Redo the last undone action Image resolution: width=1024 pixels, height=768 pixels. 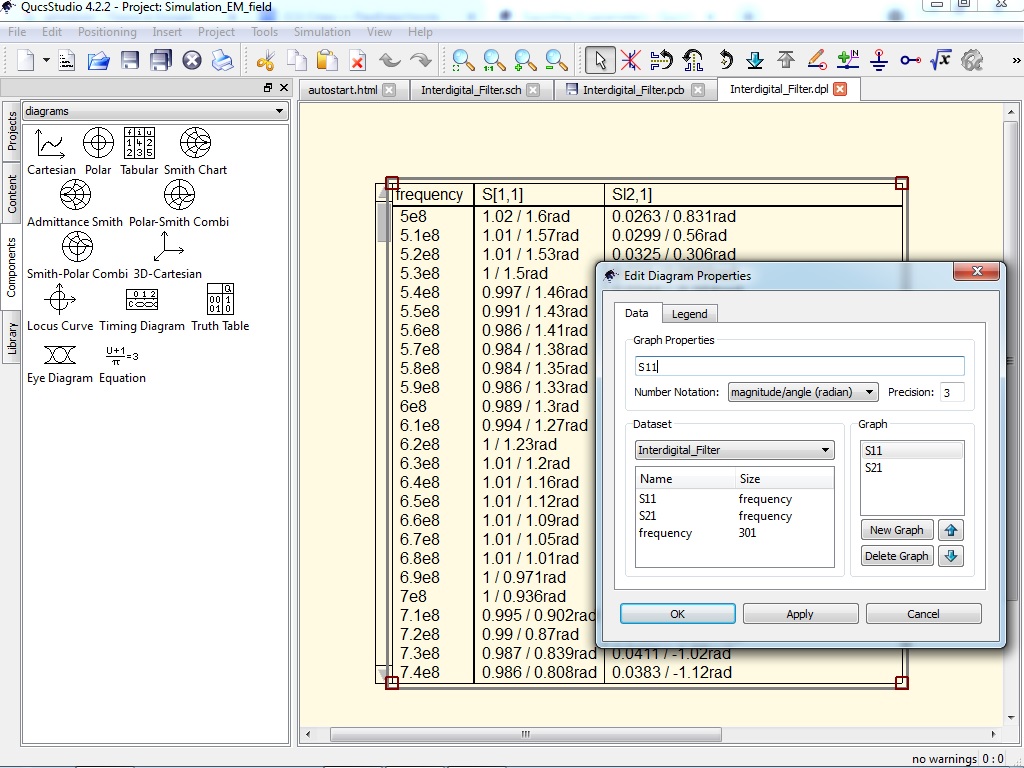421,61
